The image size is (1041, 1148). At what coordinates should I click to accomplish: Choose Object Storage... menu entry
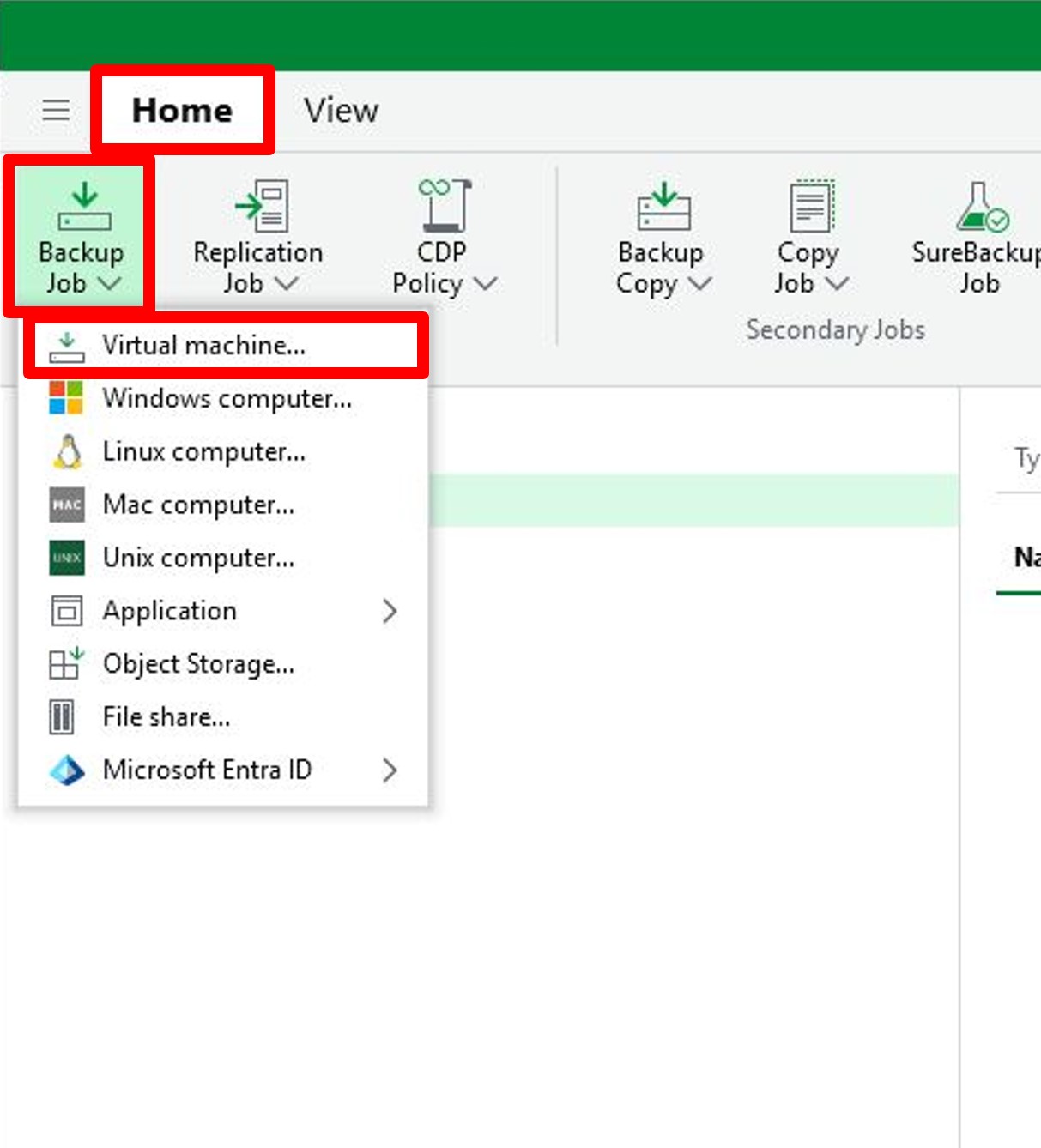[x=223, y=664]
